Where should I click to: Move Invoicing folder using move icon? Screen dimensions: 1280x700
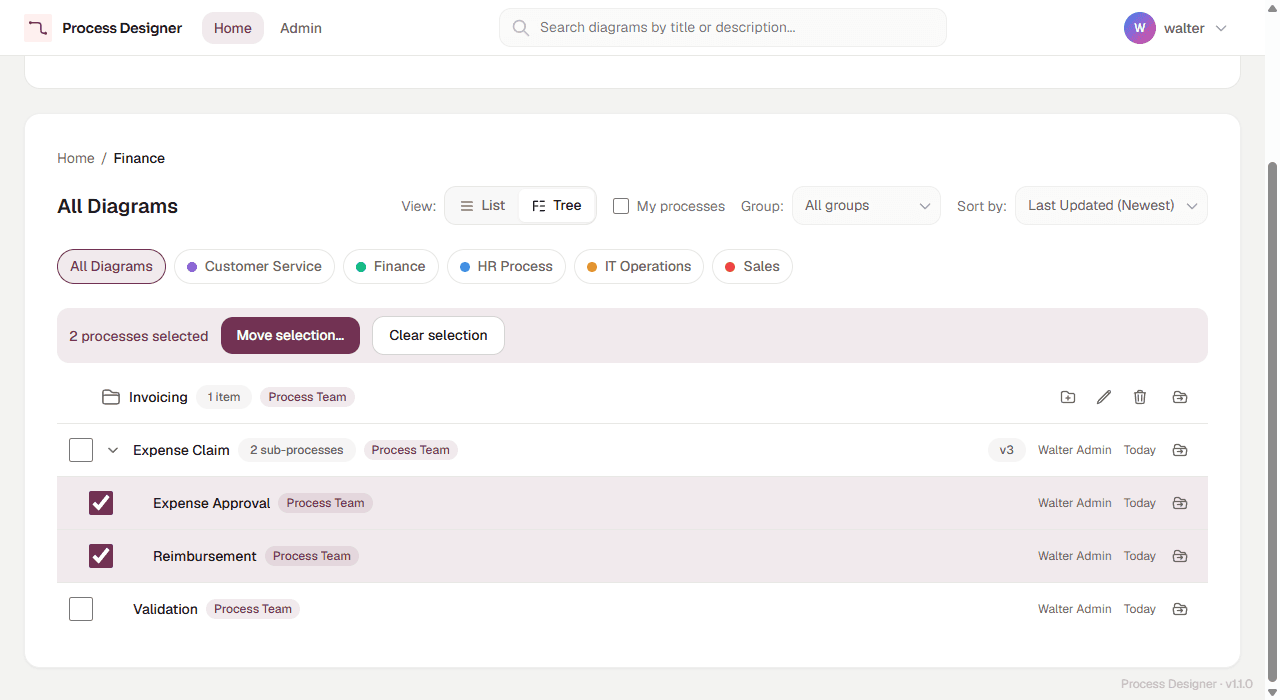pyautogui.click(x=1180, y=397)
